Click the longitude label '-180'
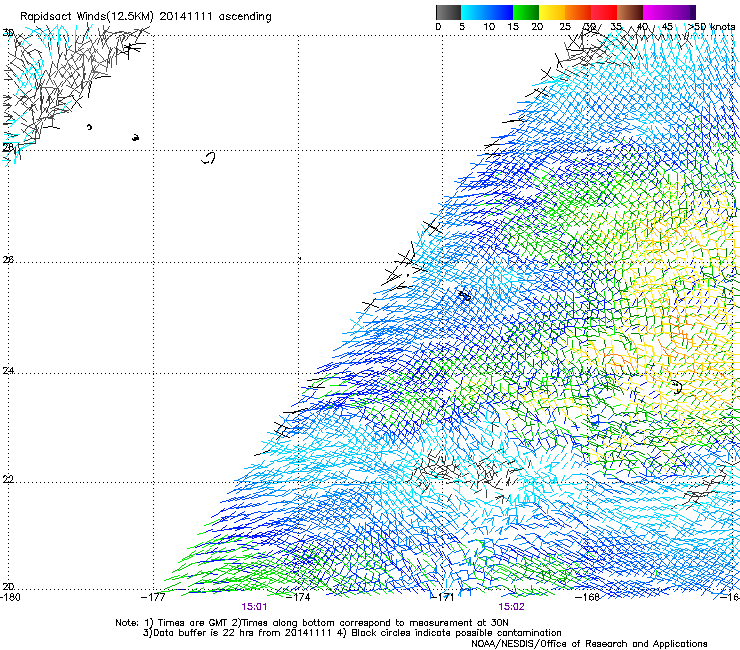This screenshot has width=740, height=650. (10, 597)
